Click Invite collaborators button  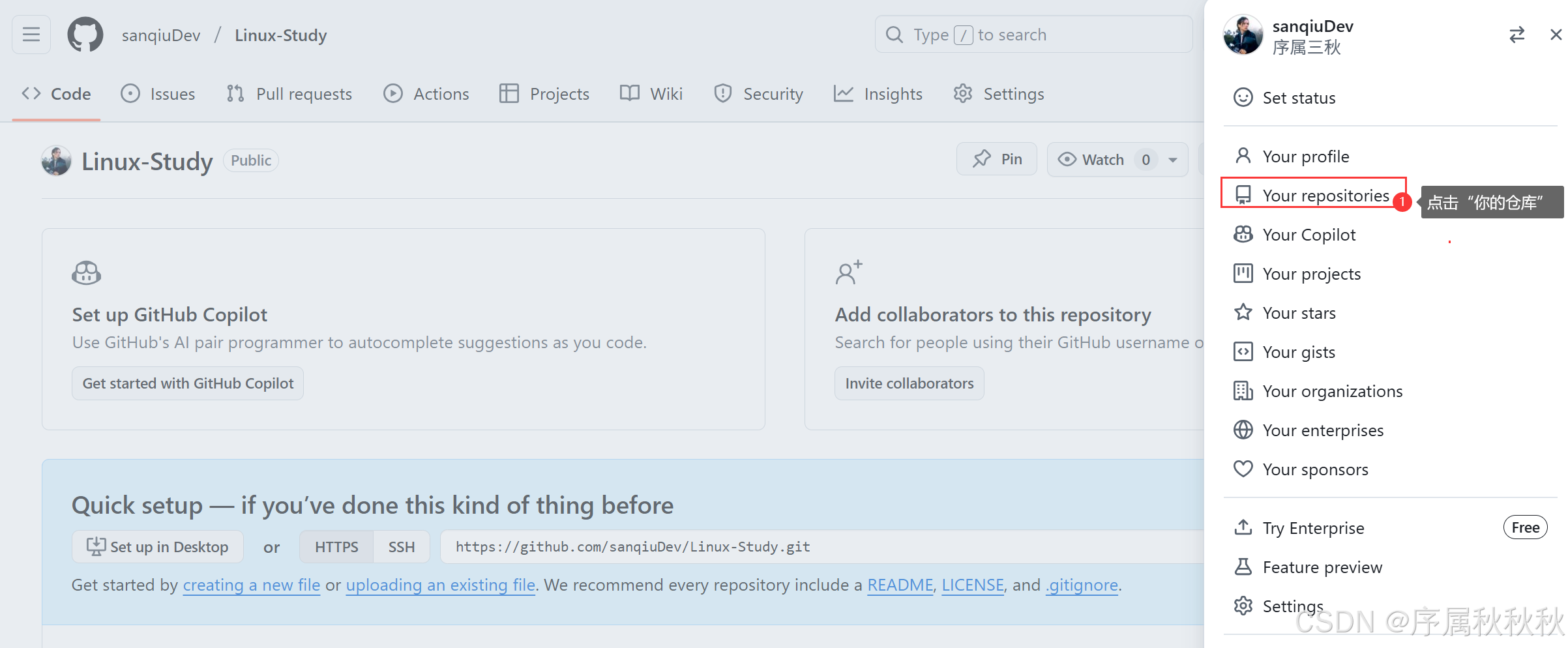tap(909, 383)
